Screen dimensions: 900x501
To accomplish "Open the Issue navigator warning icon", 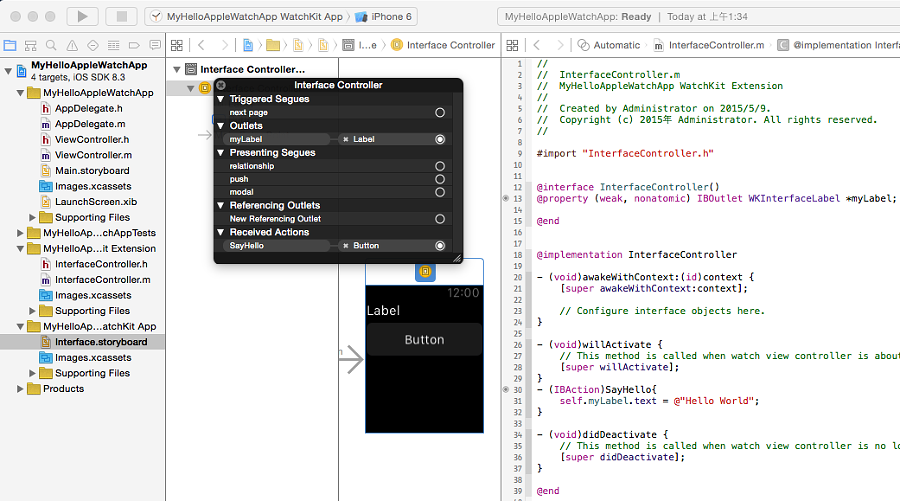I will [72, 45].
